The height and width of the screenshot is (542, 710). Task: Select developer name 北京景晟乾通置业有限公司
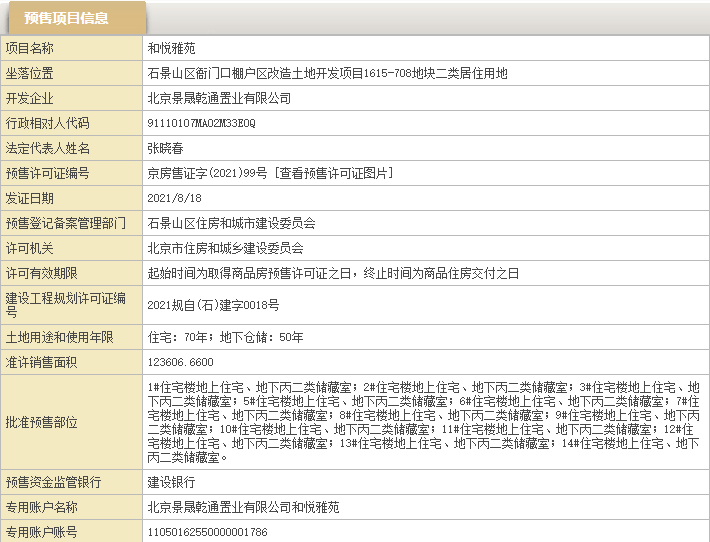[x=219, y=98]
